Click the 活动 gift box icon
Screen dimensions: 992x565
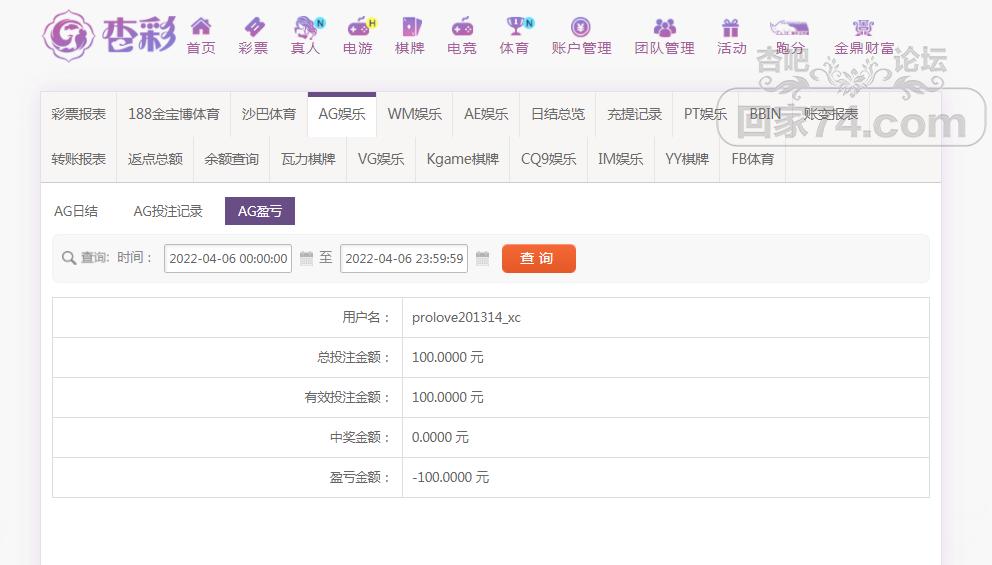[731, 28]
